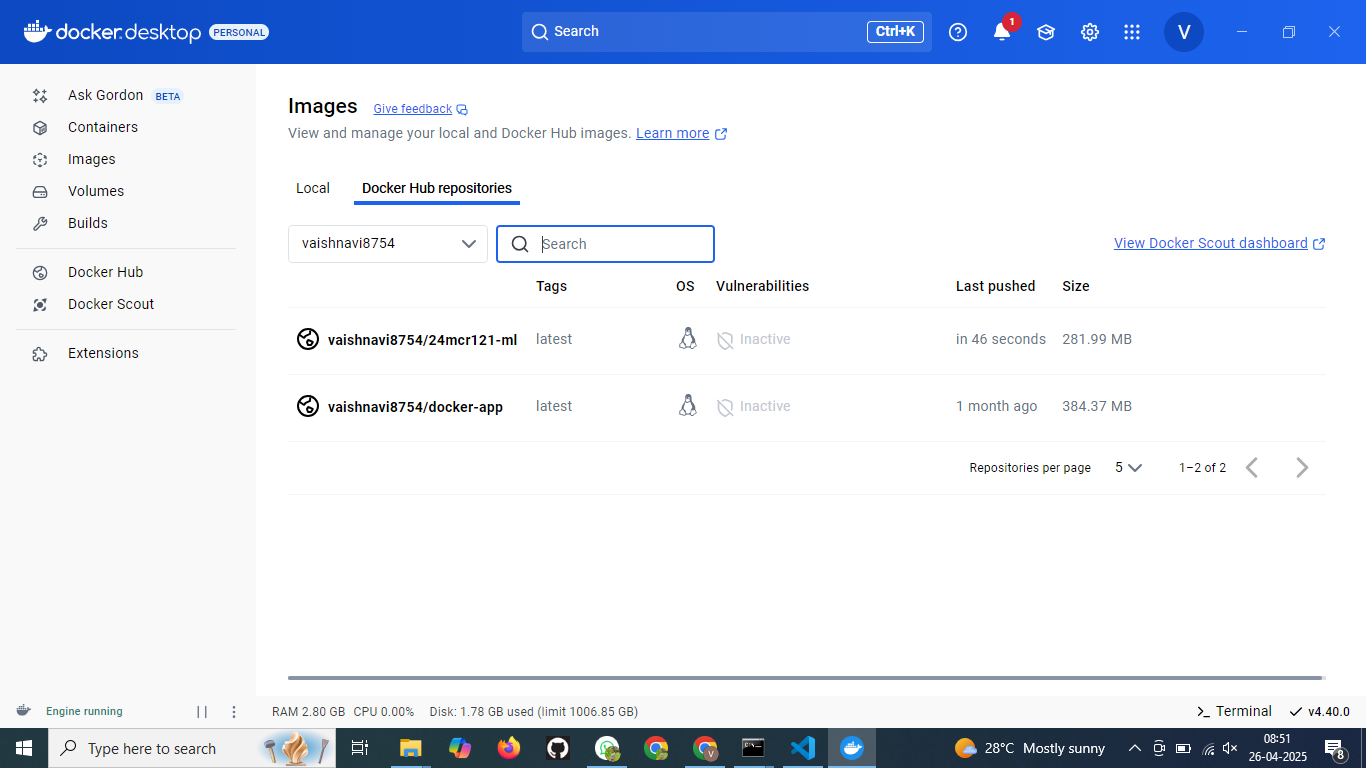Click the top Search bar with Ctrl+K
The width and height of the screenshot is (1366, 768).
(x=727, y=32)
